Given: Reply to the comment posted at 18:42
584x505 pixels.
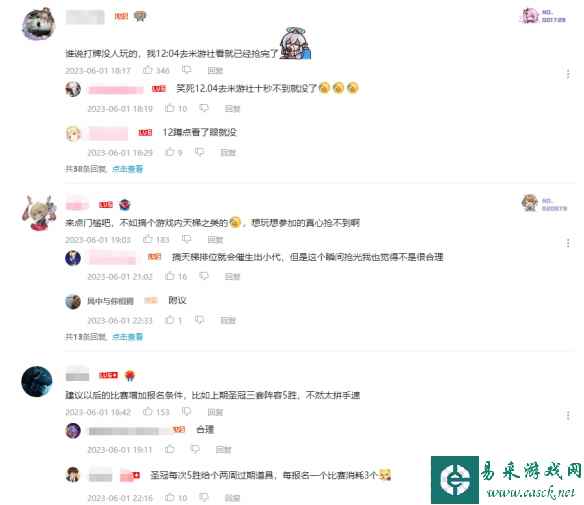Looking at the screenshot, I should click(x=215, y=412).
